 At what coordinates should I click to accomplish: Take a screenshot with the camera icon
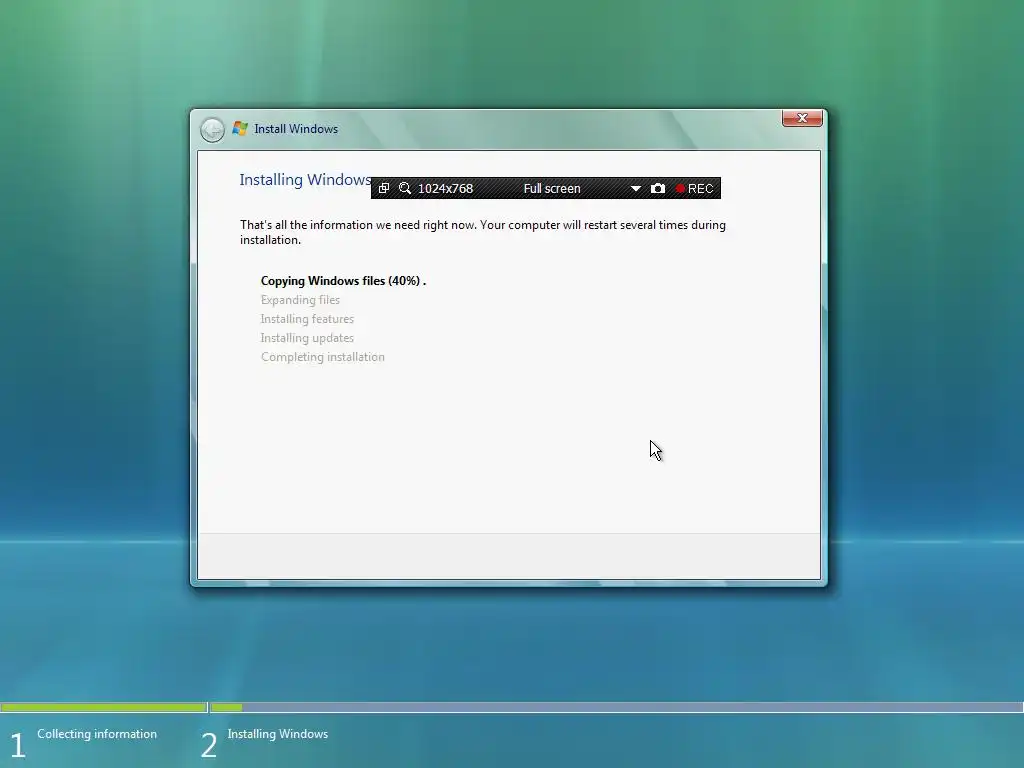658,188
